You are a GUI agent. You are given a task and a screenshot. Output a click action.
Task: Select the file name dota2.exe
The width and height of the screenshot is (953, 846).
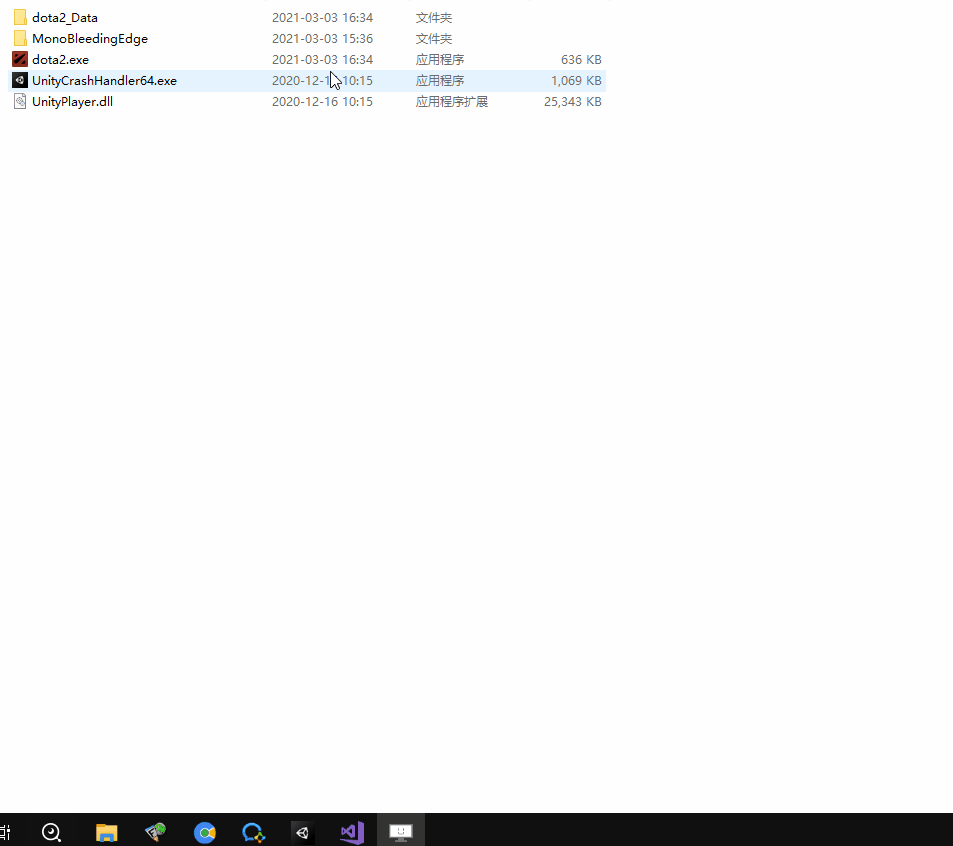[x=61, y=60]
